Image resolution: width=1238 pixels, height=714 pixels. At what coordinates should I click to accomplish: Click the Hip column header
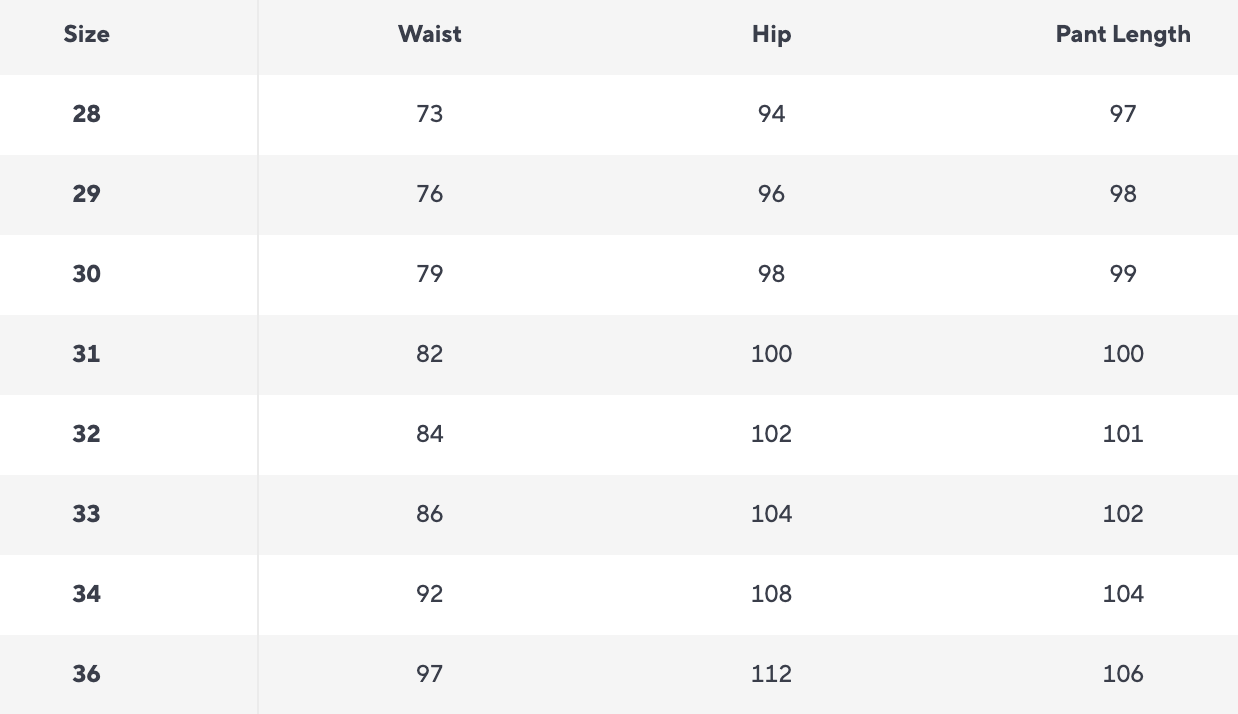(771, 34)
